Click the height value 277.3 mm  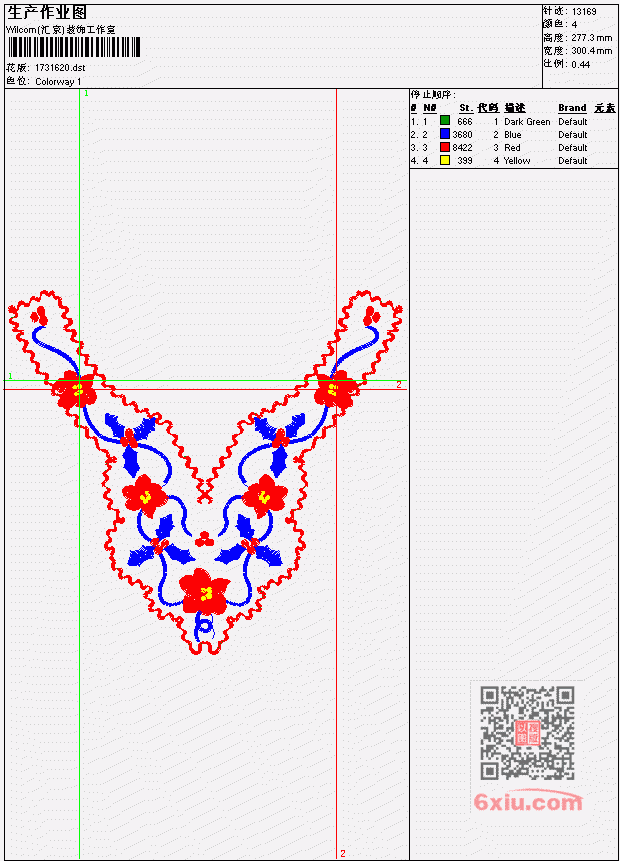pyautogui.click(x=591, y=38)
